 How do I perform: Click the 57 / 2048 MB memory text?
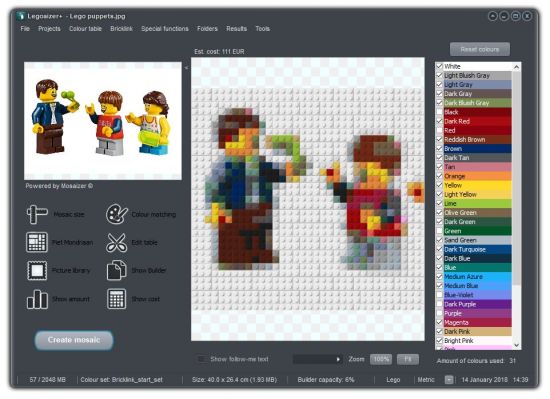coord(47,380)
